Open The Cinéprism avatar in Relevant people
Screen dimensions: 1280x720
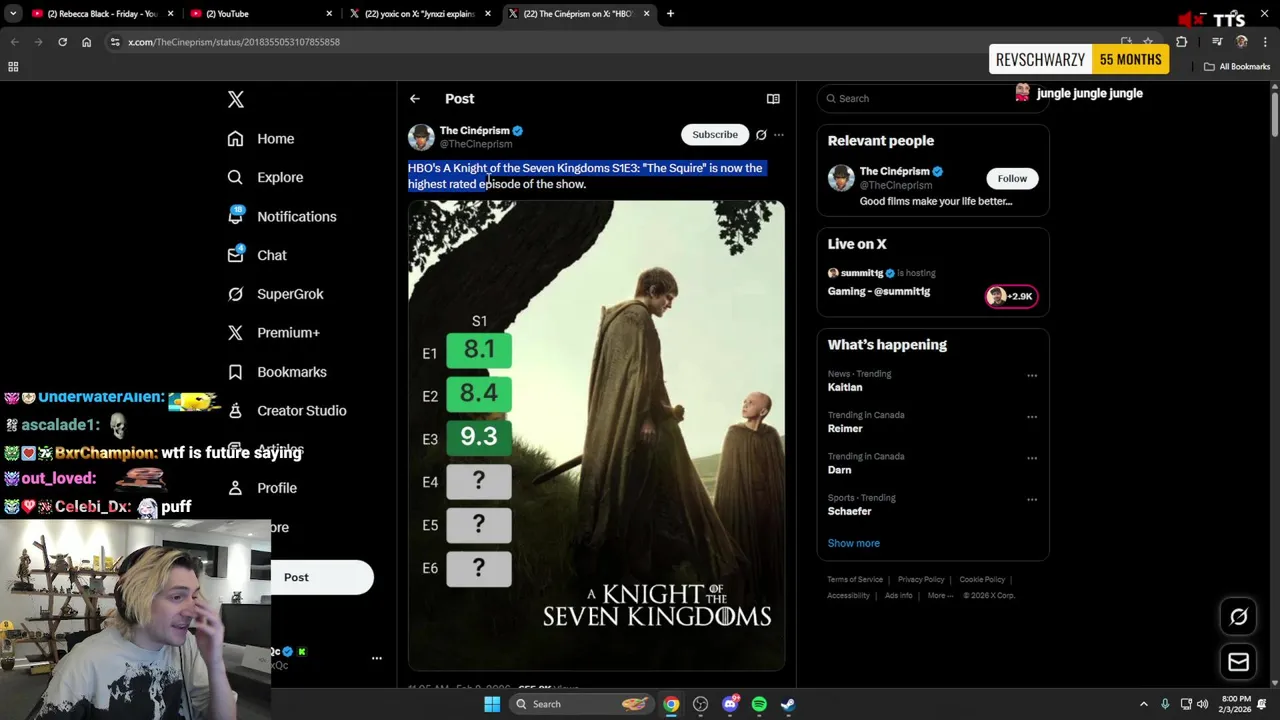point(841,178)
